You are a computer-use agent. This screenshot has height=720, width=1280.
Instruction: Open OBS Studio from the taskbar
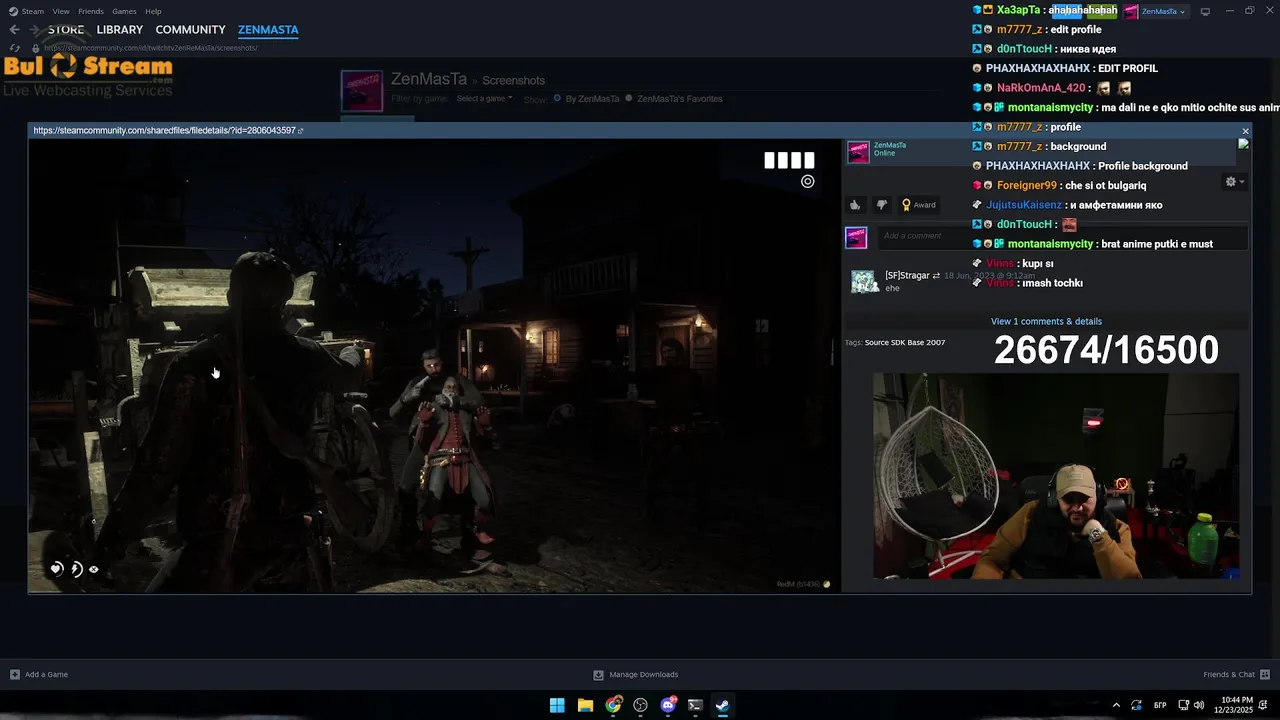point(640,705)
